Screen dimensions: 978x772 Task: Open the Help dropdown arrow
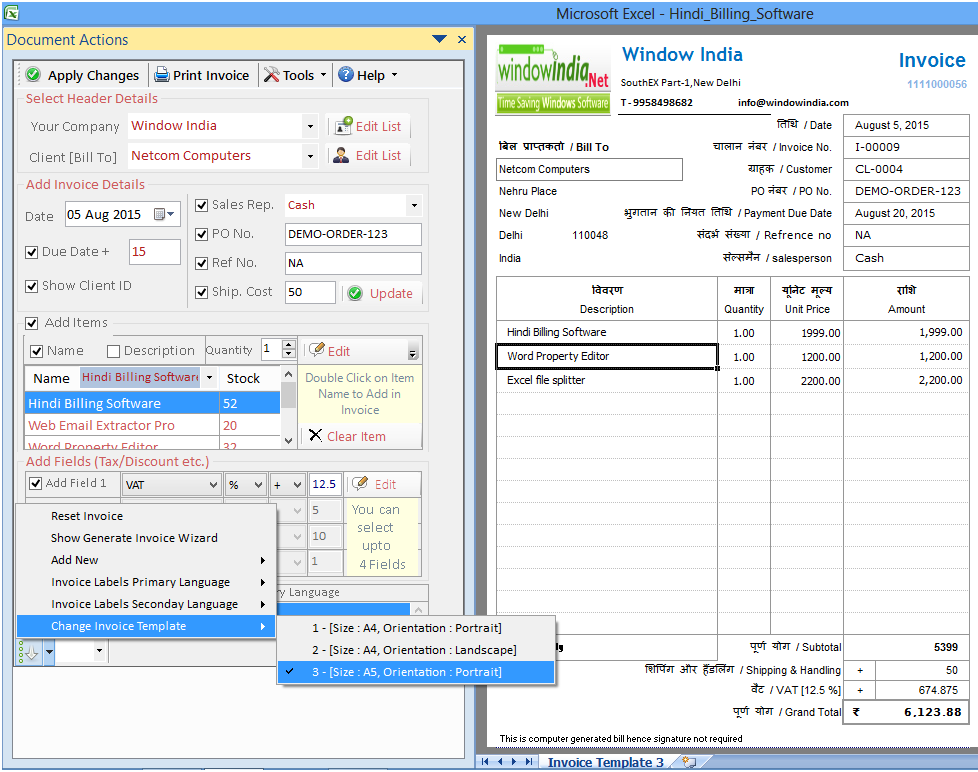[x=394, y=75]
